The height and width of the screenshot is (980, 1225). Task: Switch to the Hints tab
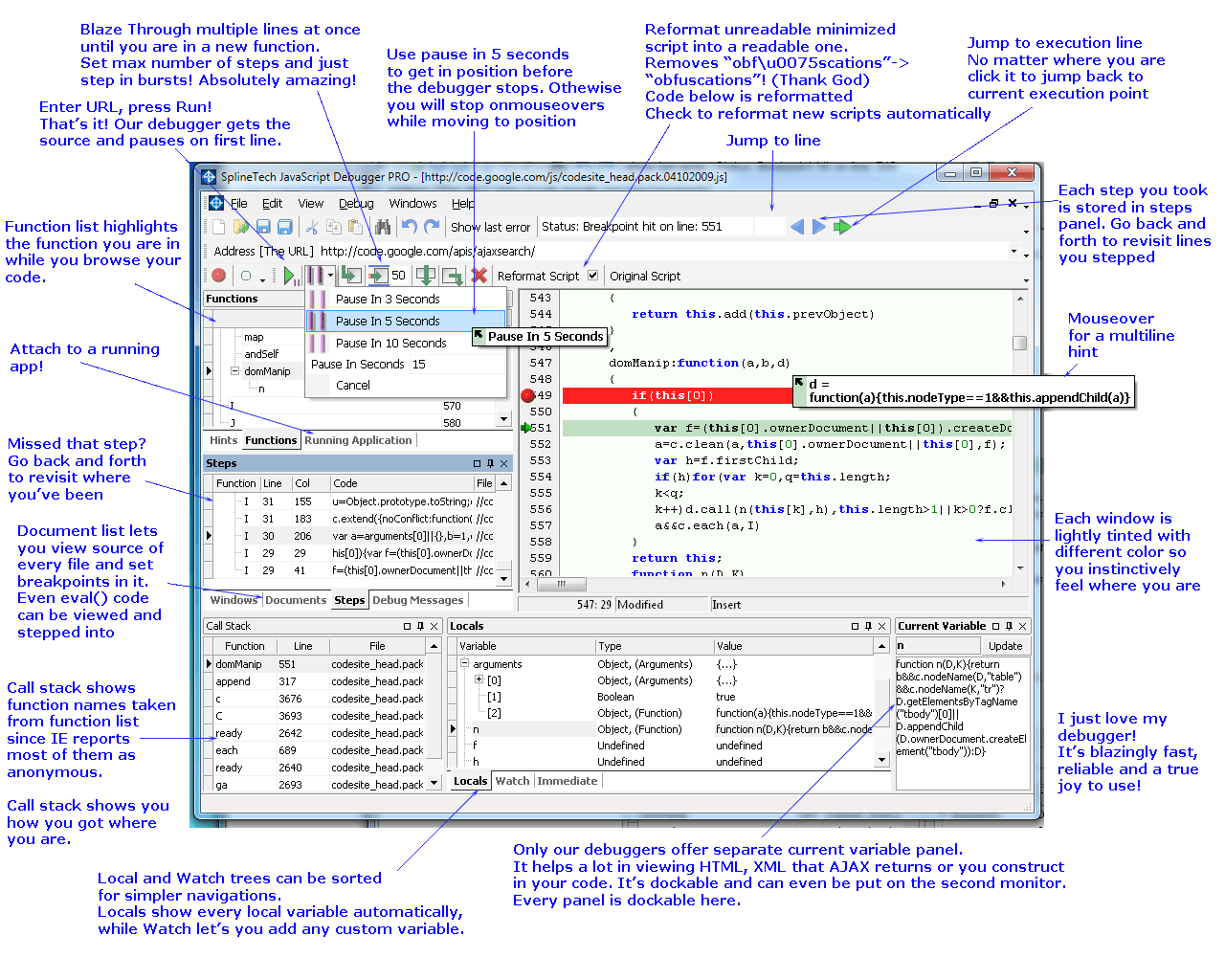click(223, 440)
